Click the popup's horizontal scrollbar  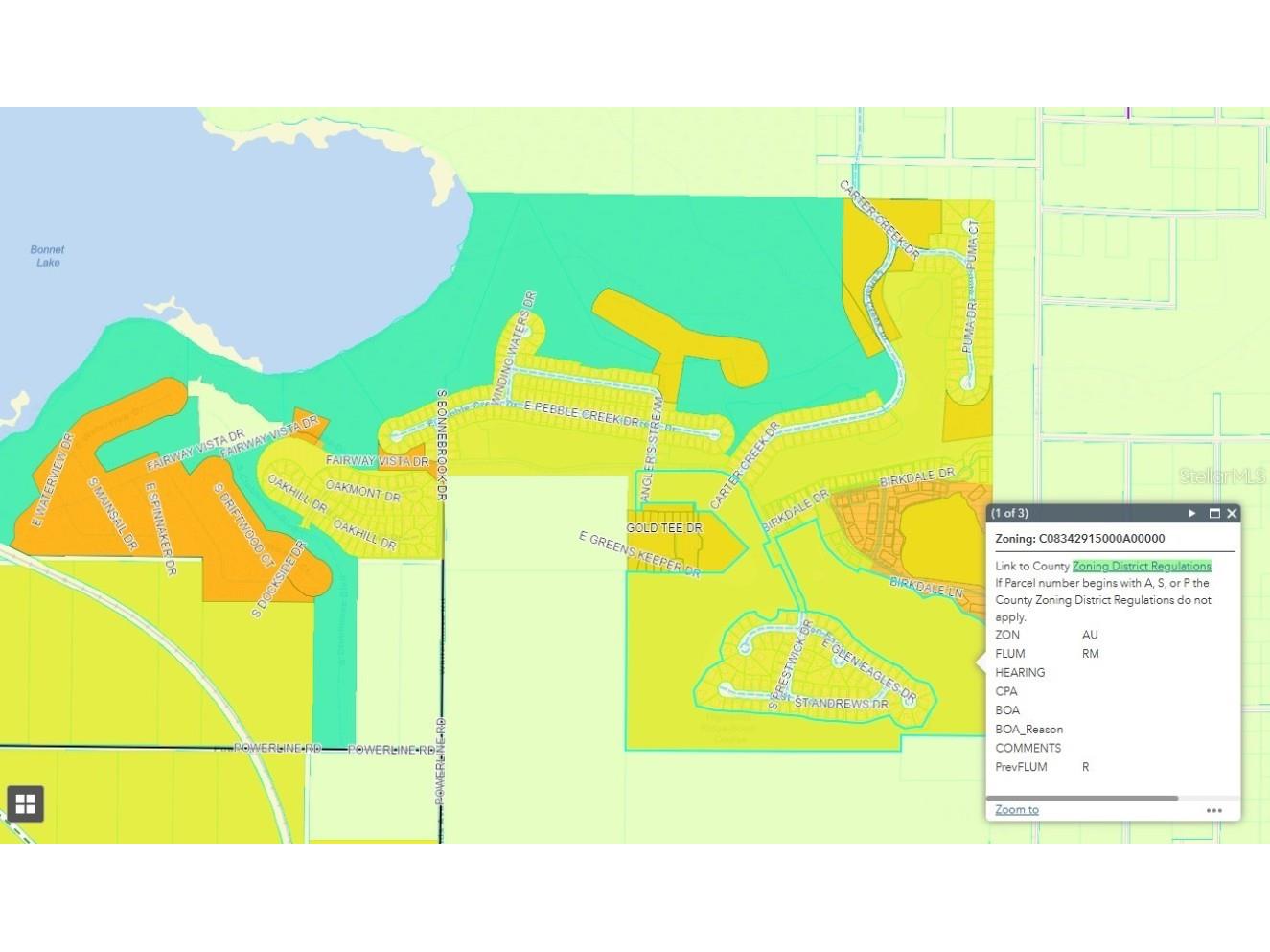1081,798
